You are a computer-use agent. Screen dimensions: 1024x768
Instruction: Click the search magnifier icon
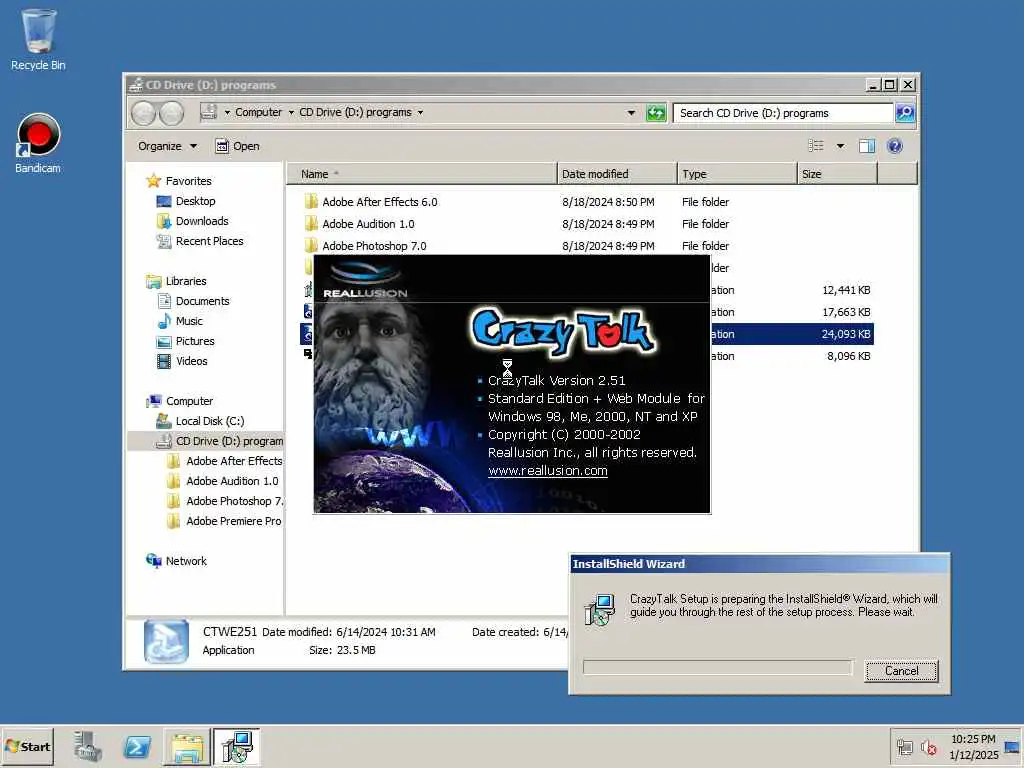click(905, 113)
